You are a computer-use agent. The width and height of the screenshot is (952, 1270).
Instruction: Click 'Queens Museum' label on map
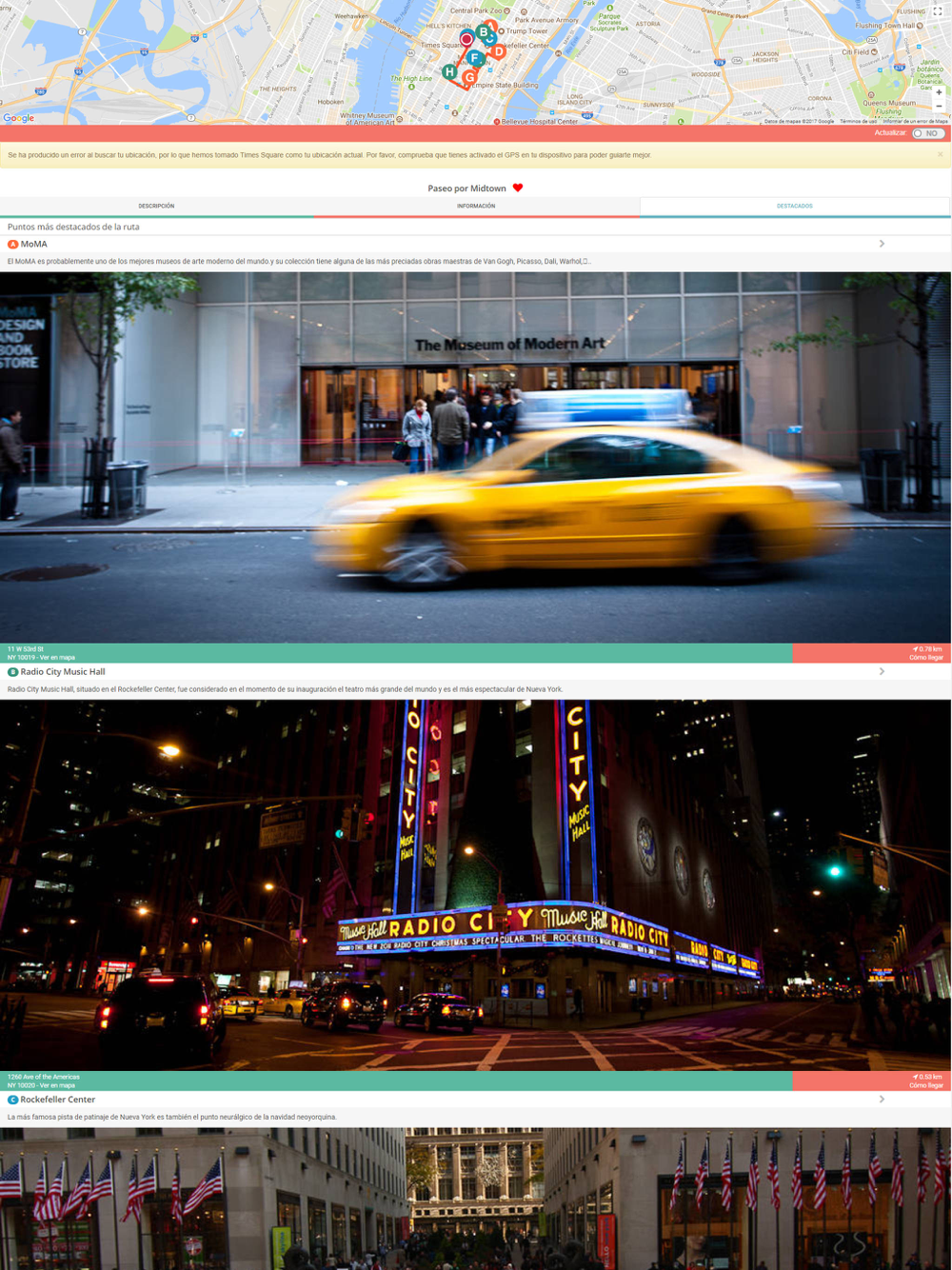888,103
